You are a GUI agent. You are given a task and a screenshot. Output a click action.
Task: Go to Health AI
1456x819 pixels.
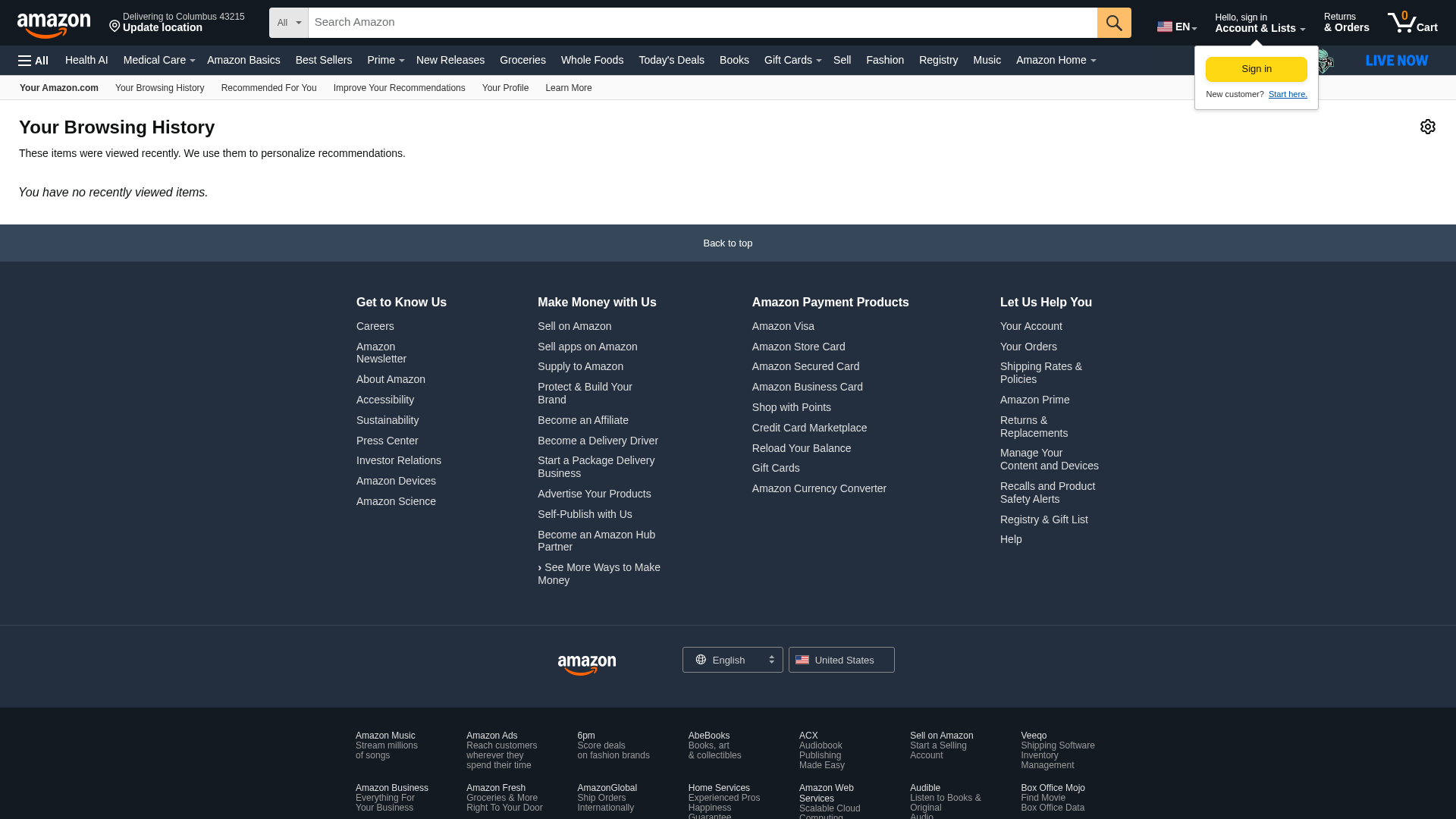coord(86,60)
